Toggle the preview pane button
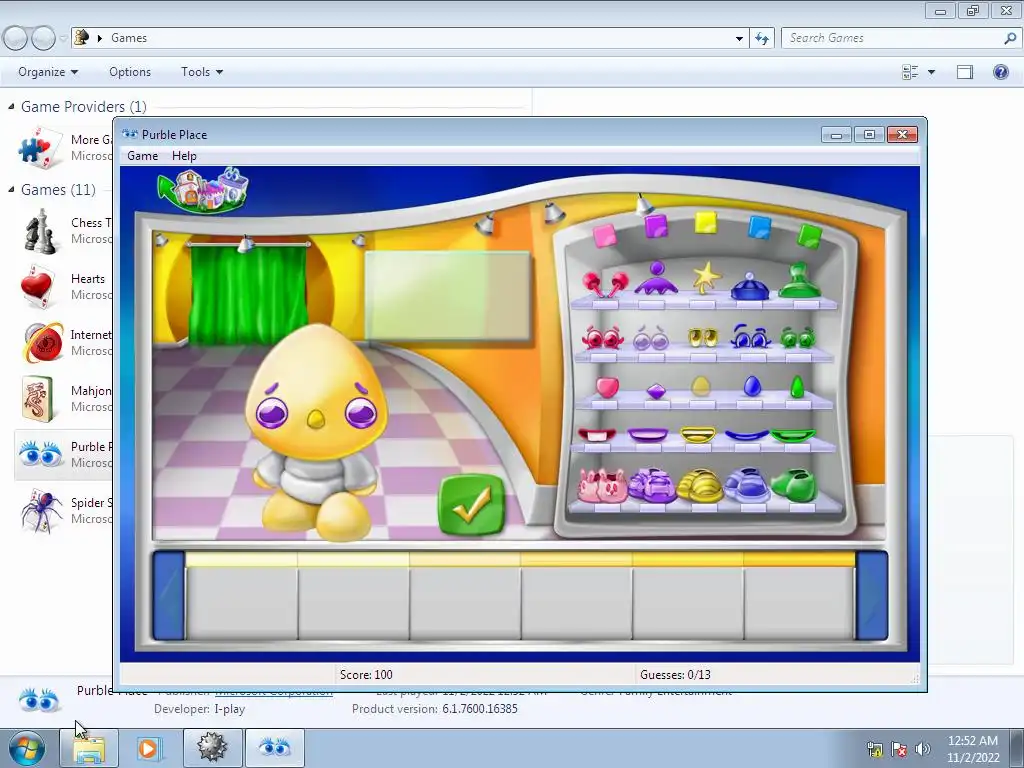Image resolution: width=1024 pixels, height=768 pixels. pos(965,72)
